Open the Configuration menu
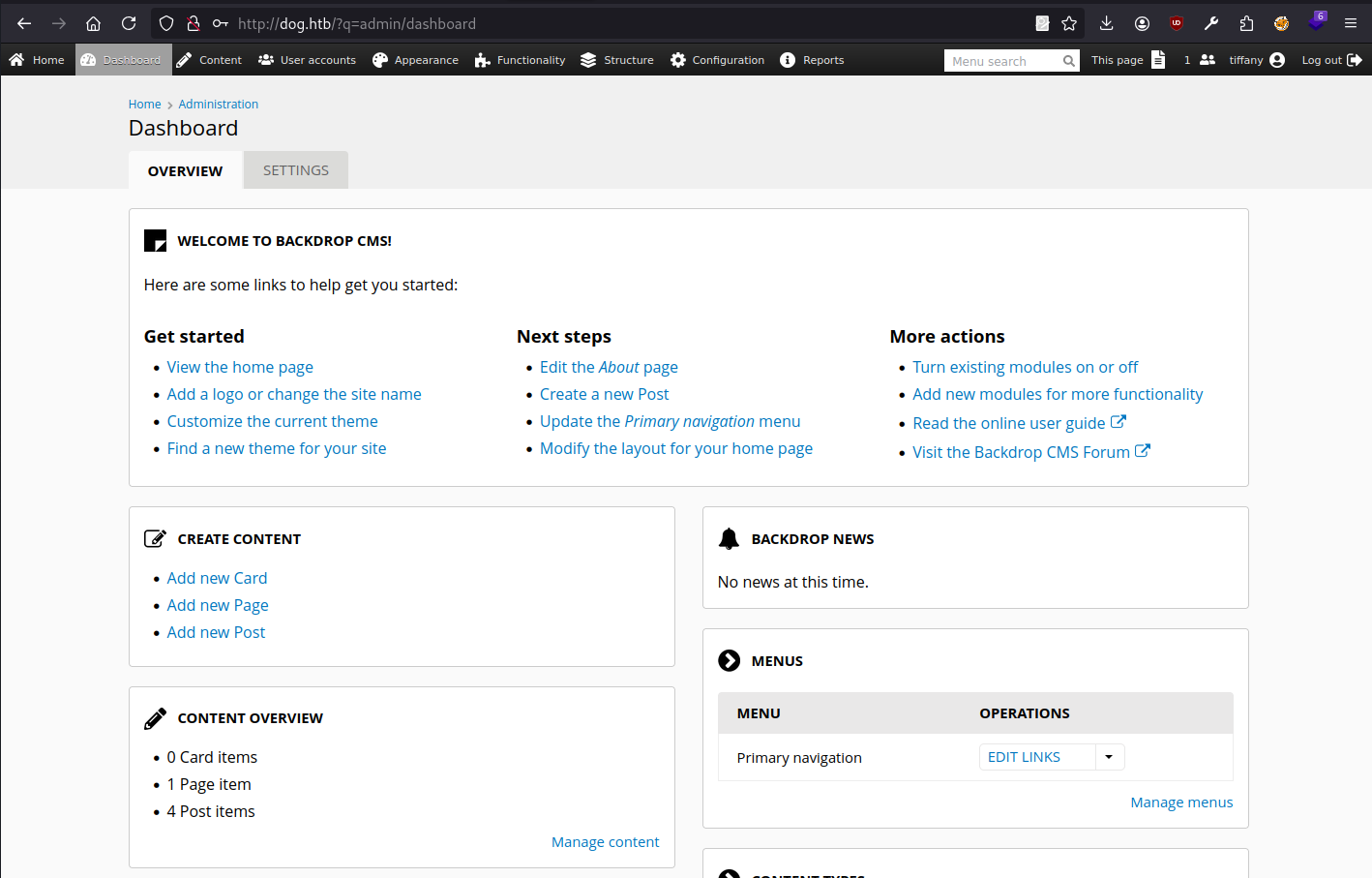The width and height of the screenshot is (1372, 878). coord(717,60)
